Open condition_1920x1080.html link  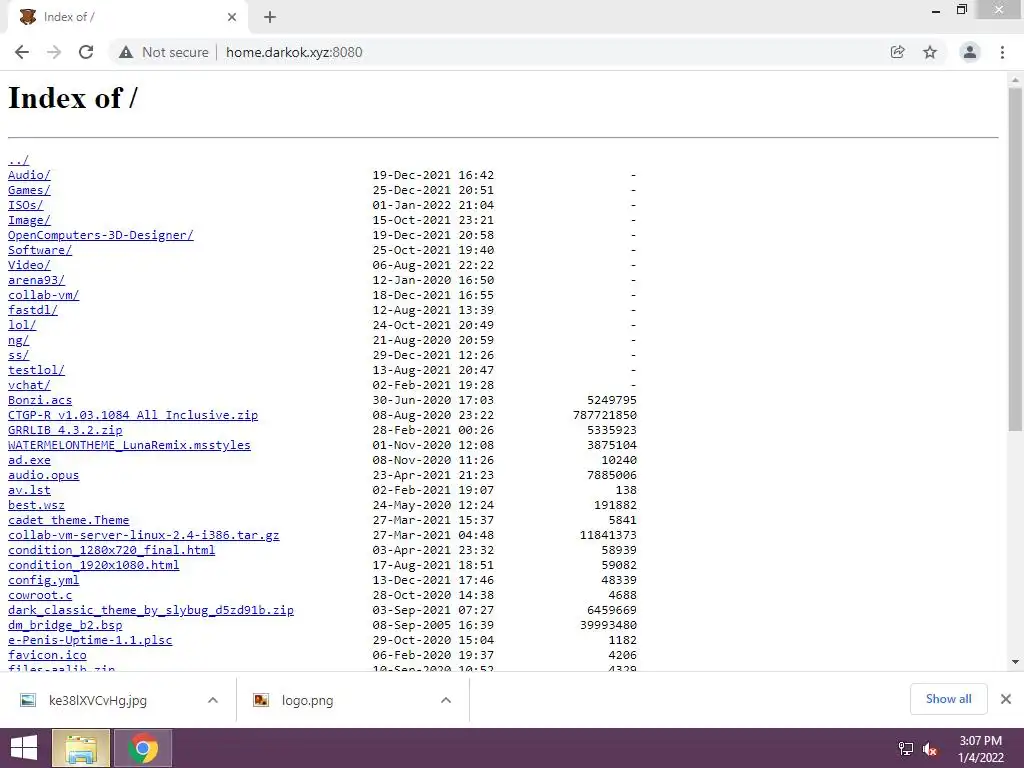coord(93,566)
